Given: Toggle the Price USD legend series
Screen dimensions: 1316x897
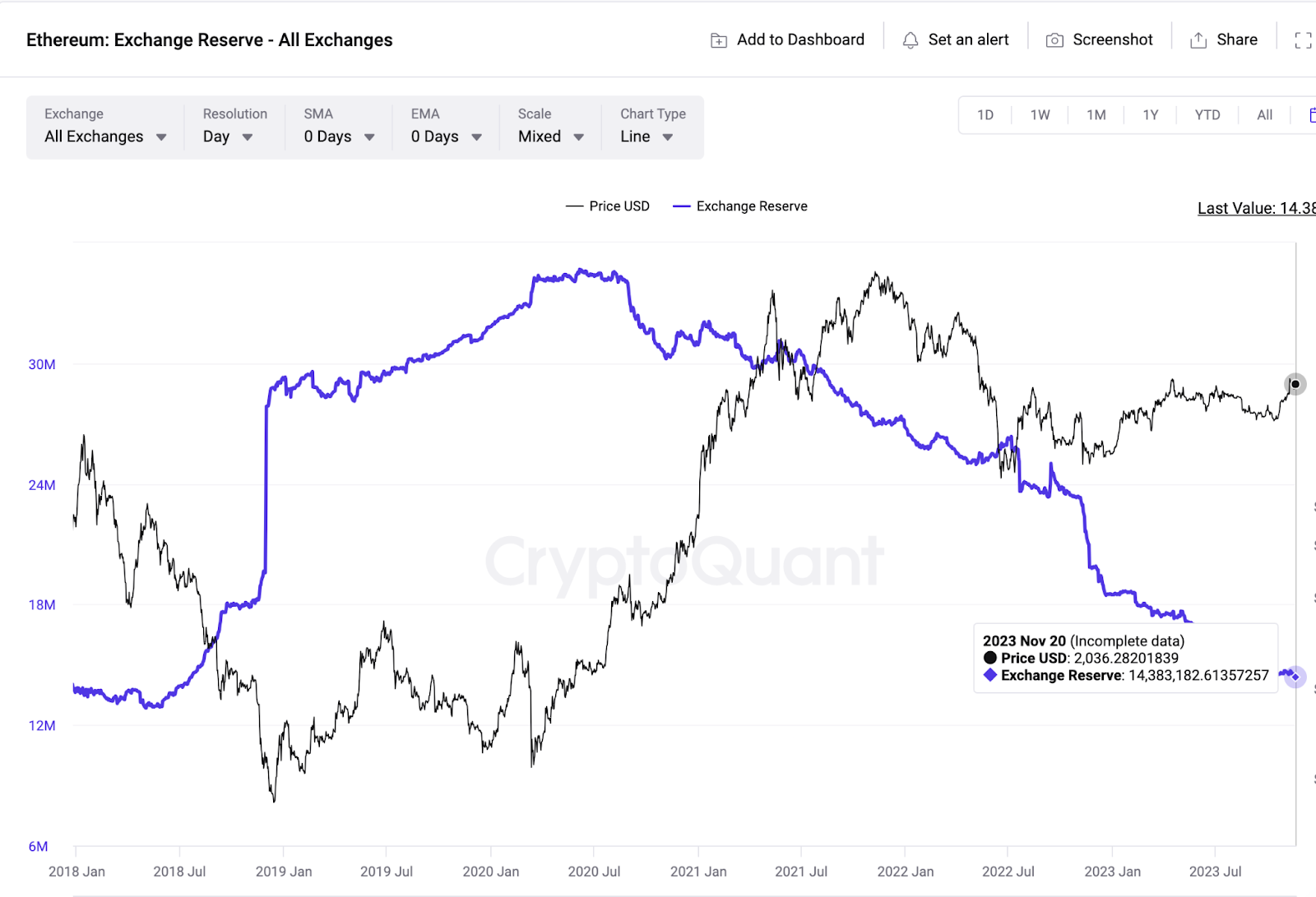Looking at the screenshot, I should (x=608, y=206).
